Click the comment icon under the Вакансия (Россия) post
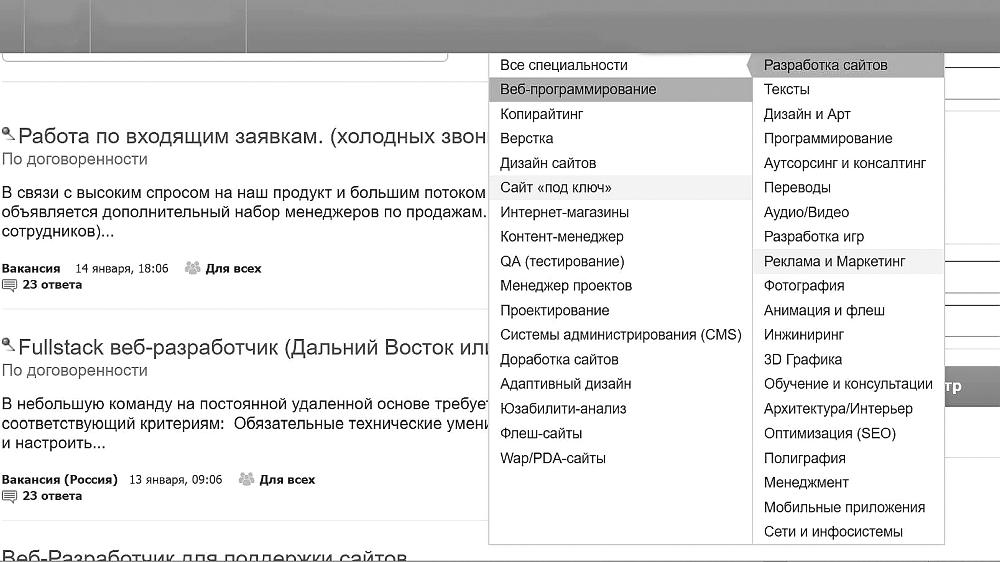This screenshot has width=1000, height=562. (10, 496)
